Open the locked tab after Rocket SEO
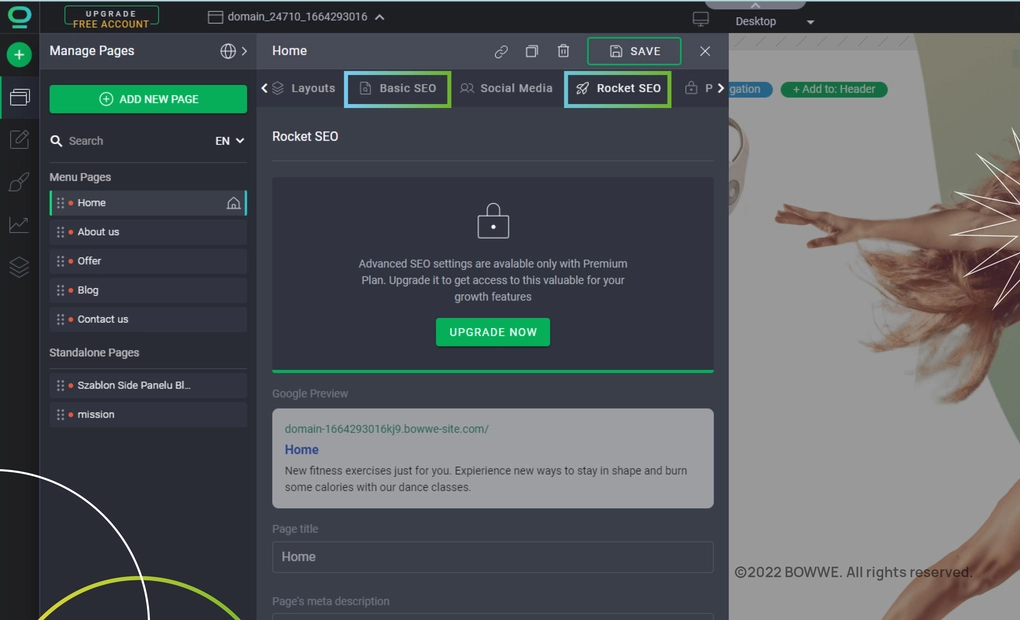 click(x=699, y=88)
